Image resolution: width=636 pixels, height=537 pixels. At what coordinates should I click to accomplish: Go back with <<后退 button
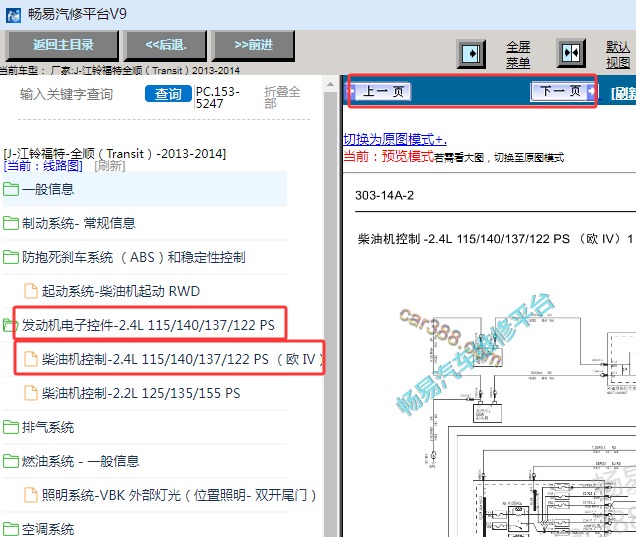(x=166, y=45)
